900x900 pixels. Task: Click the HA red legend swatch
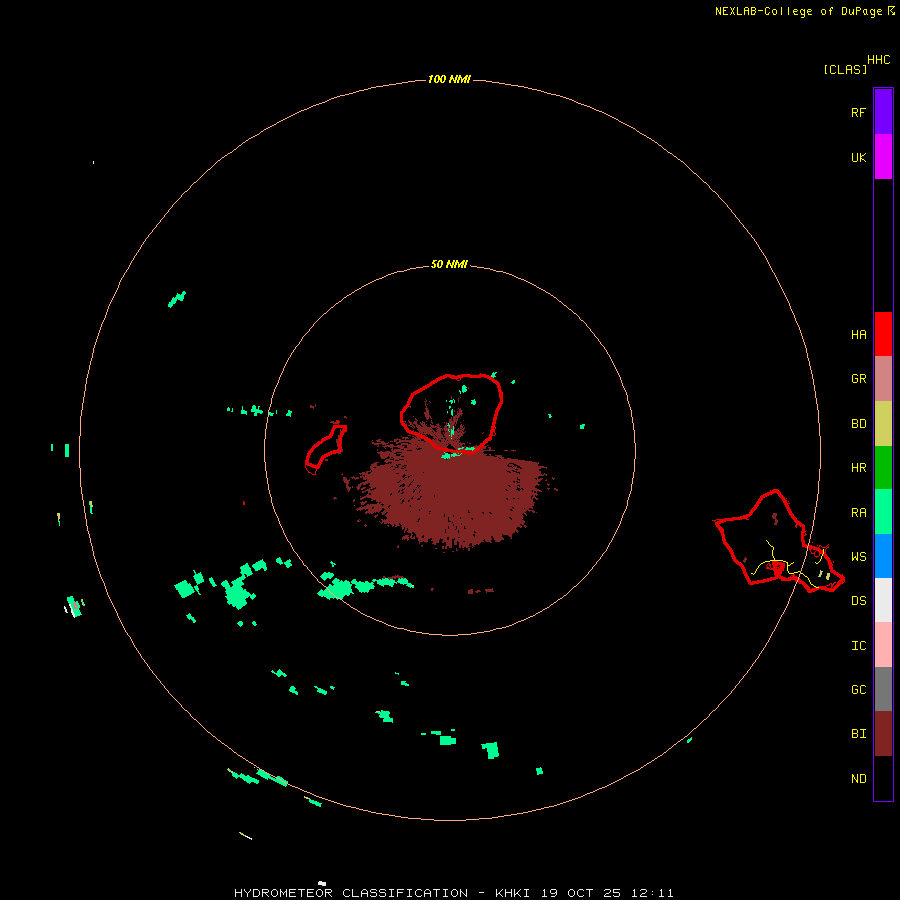[x=883, y=334]
